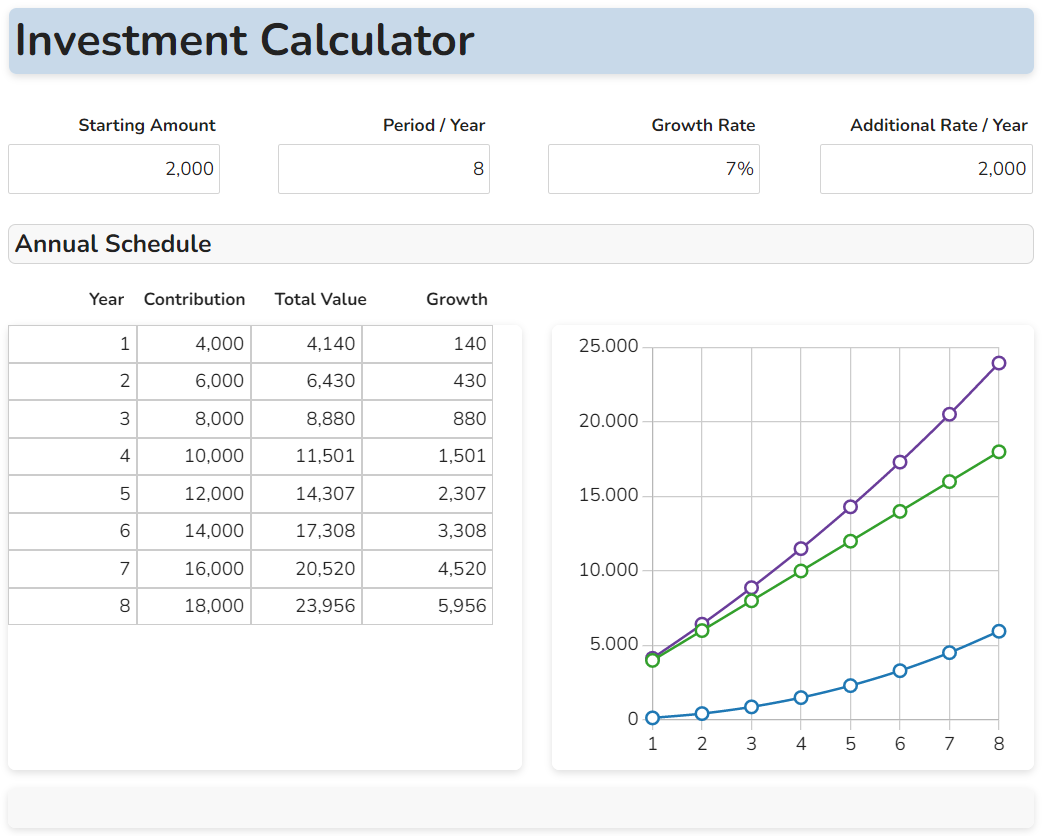Viewport: 1042px width, 836px height.
Task: Click the Total Value column header
Action: (320, 299)
